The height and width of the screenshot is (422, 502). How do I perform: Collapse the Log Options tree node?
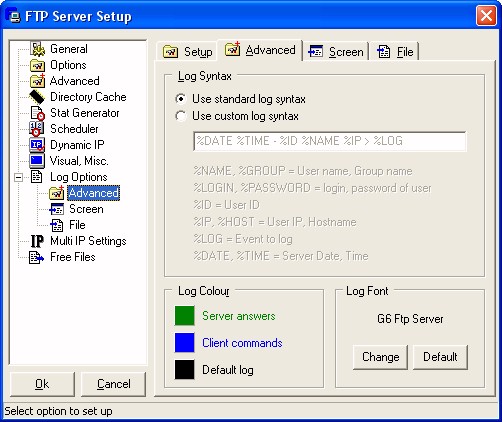click(19, 177)
